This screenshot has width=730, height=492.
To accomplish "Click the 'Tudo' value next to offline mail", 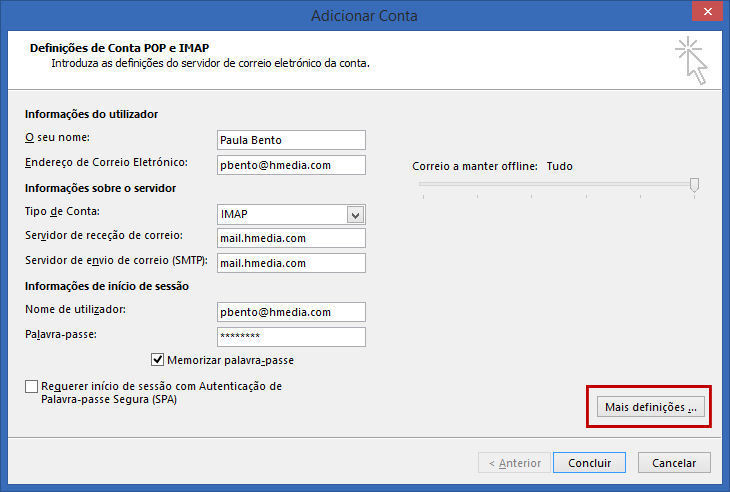I will 560,166.
